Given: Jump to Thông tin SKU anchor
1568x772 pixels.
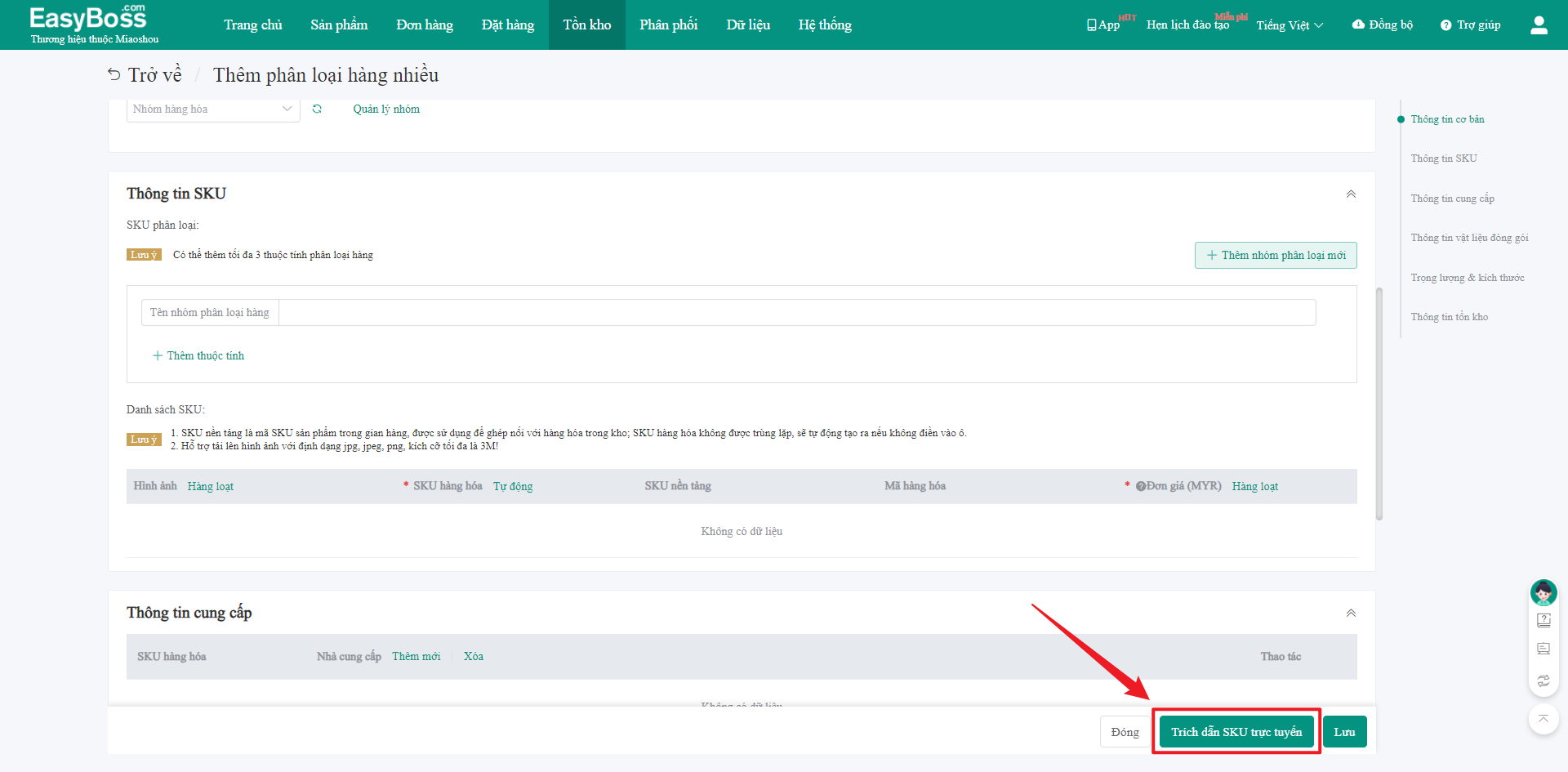Looking at the screenshot, I should (1444, 158).
